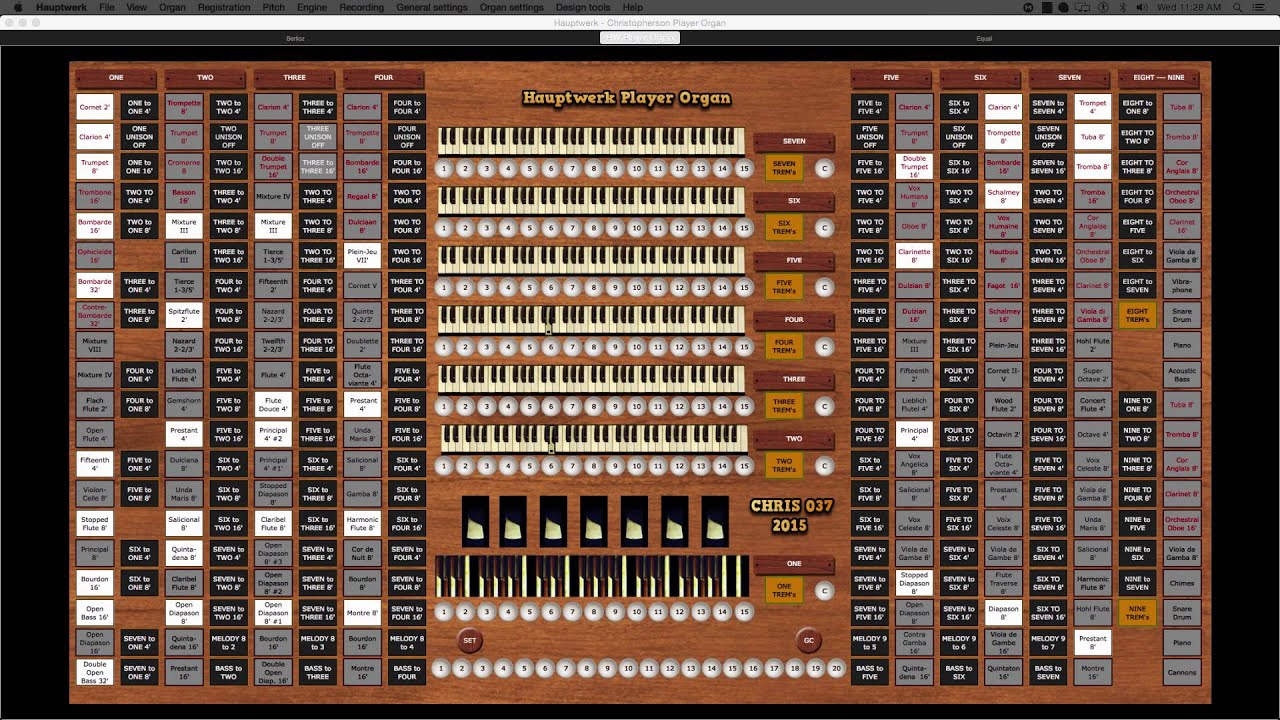Engage the SEVEN TREM's tremulant
This screenshot has width=1280, height=720.
click(x=784, y=168)
